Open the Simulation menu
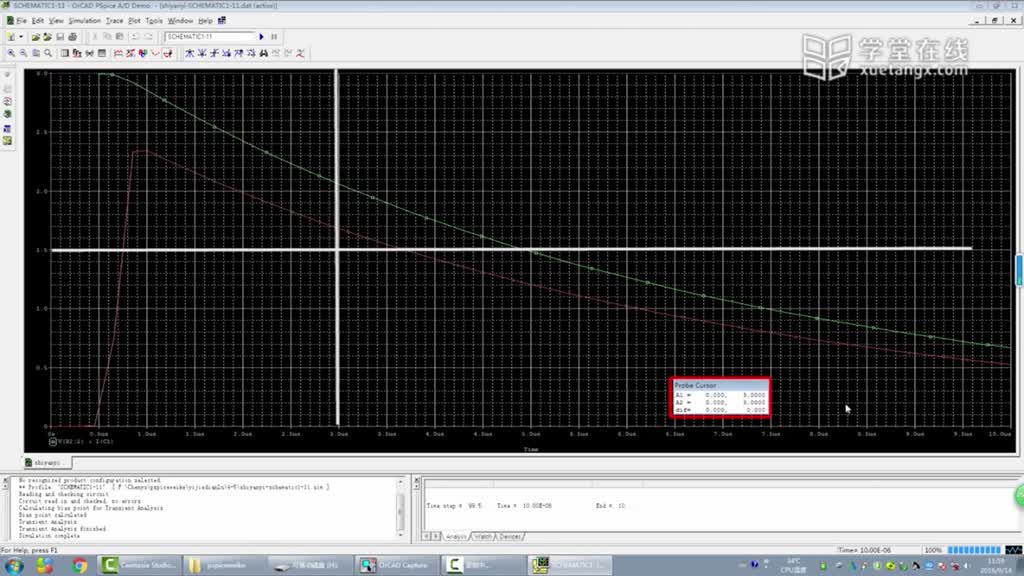 coord(85,21)
